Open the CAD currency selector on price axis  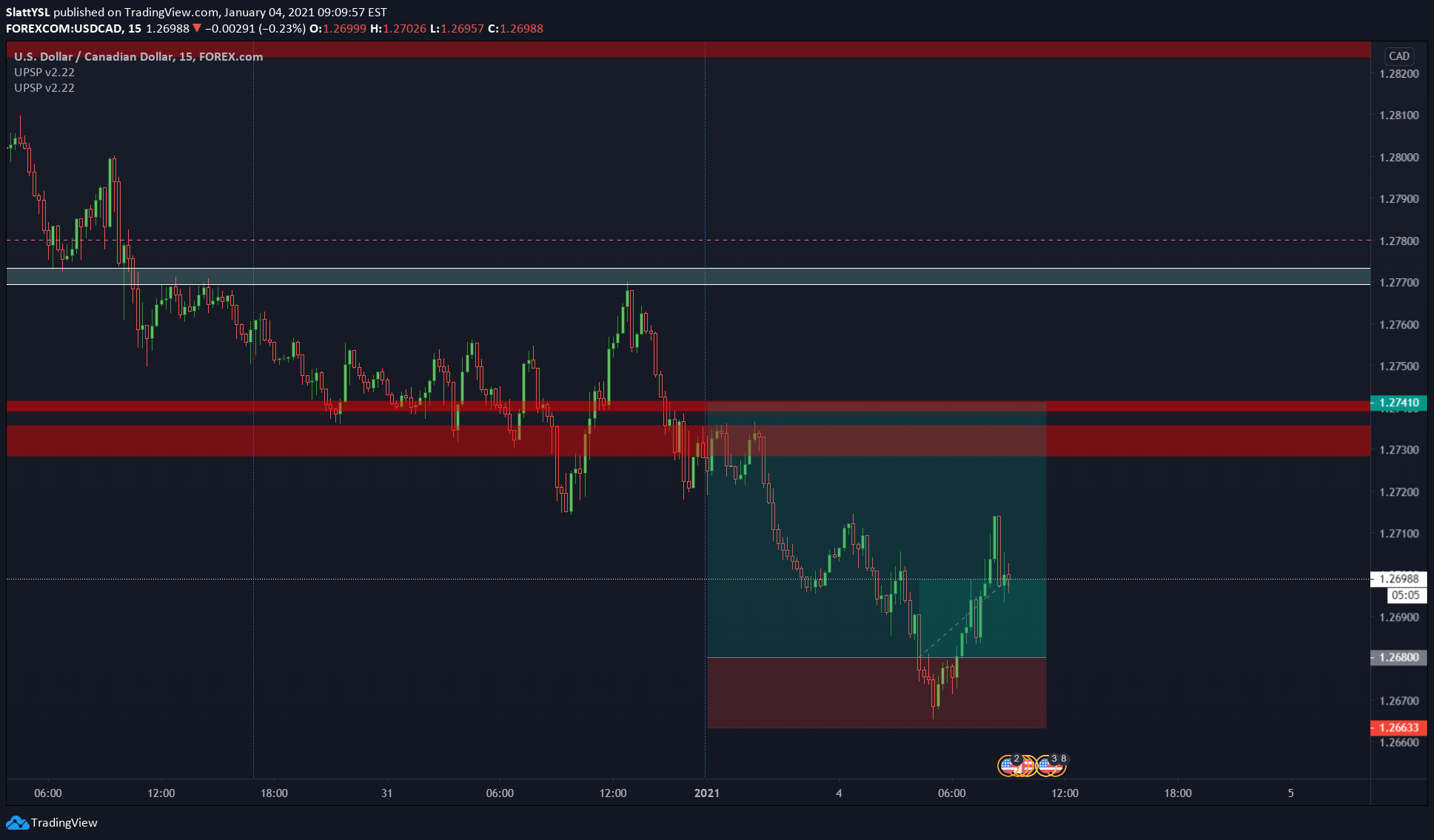1398,56
